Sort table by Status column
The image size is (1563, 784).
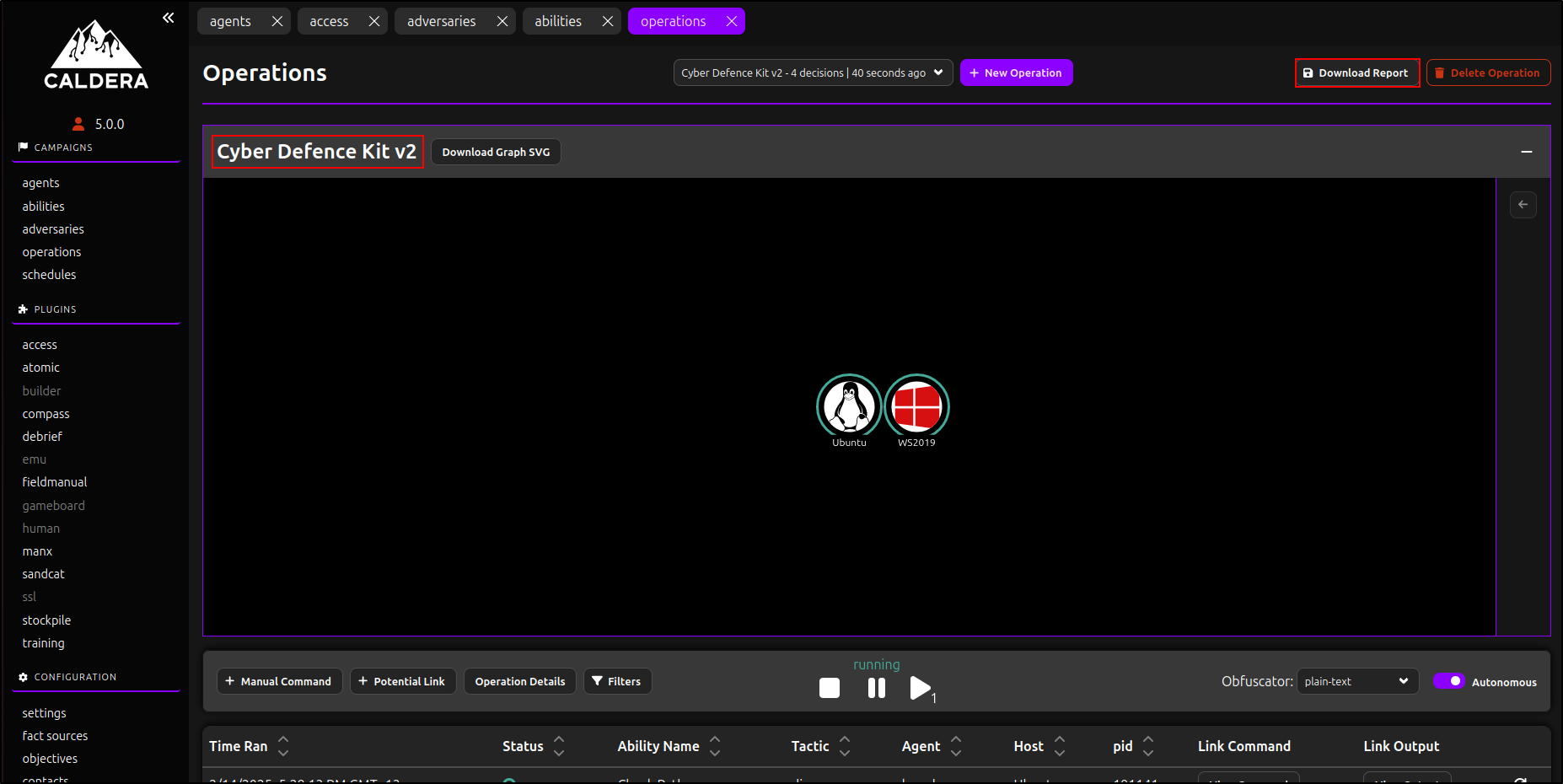click(x=558, y=746)
